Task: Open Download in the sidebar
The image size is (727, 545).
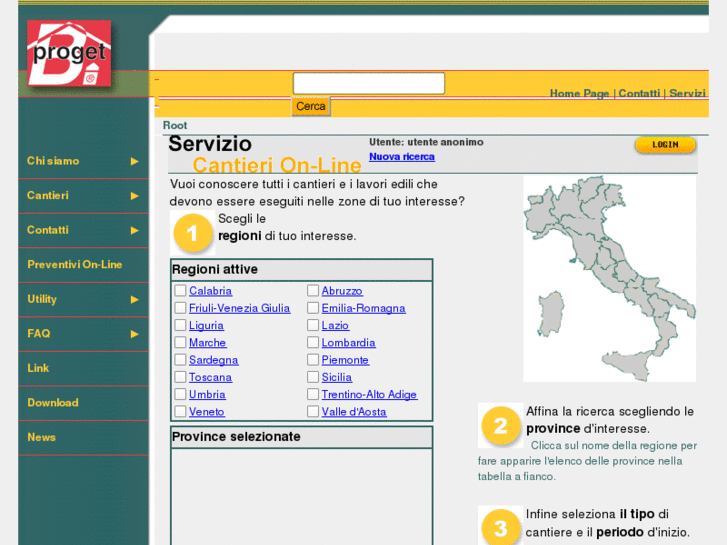Action: click(53, 403)
